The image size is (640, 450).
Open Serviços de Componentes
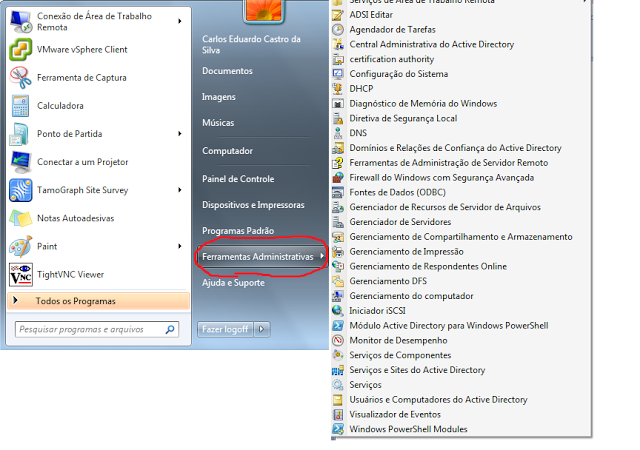coord(400,355)
